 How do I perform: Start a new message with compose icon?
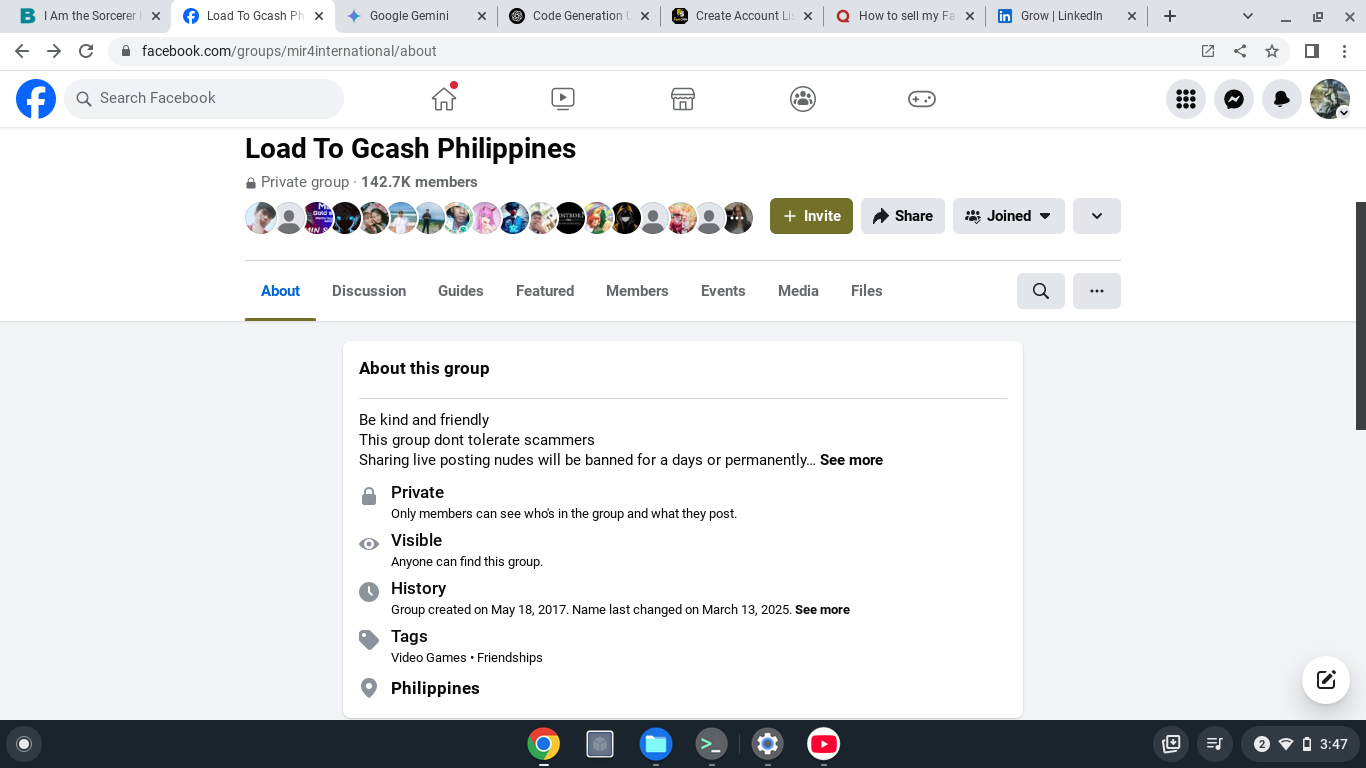(x=1326, y=680)
